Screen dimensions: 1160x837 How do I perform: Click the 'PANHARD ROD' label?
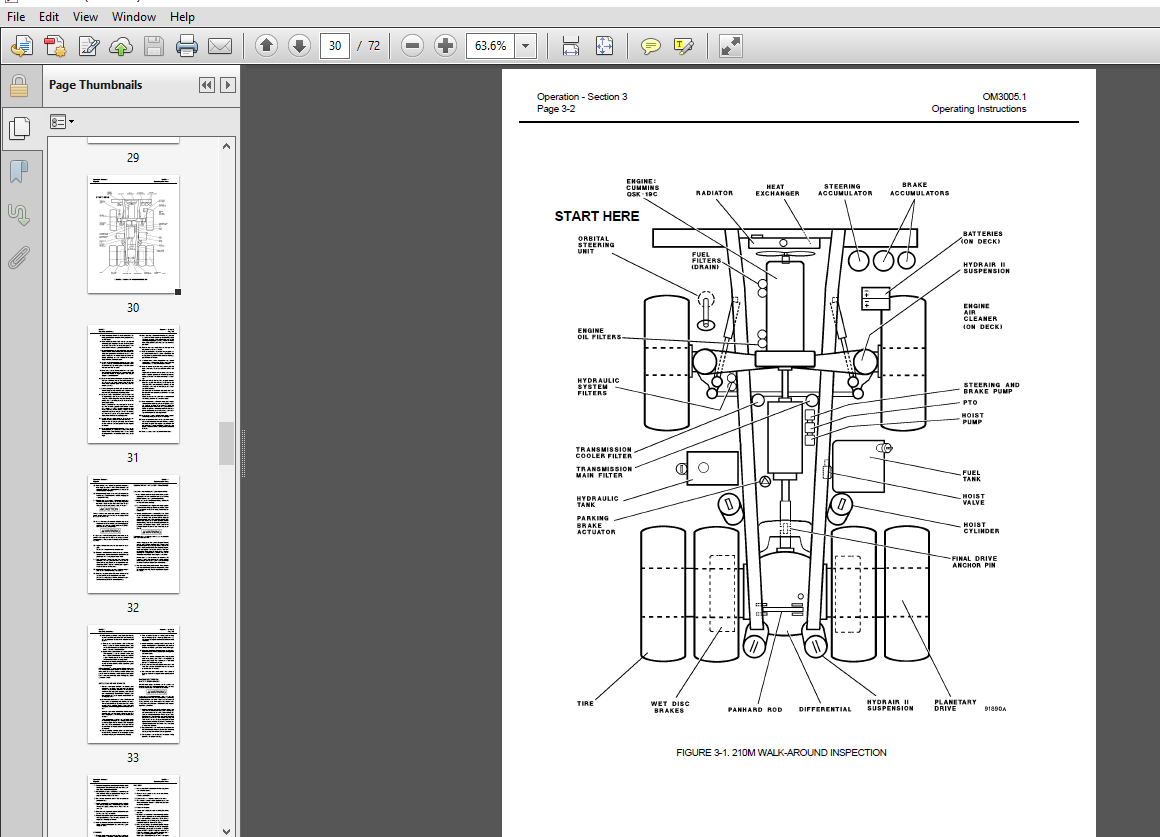[755, 710]
